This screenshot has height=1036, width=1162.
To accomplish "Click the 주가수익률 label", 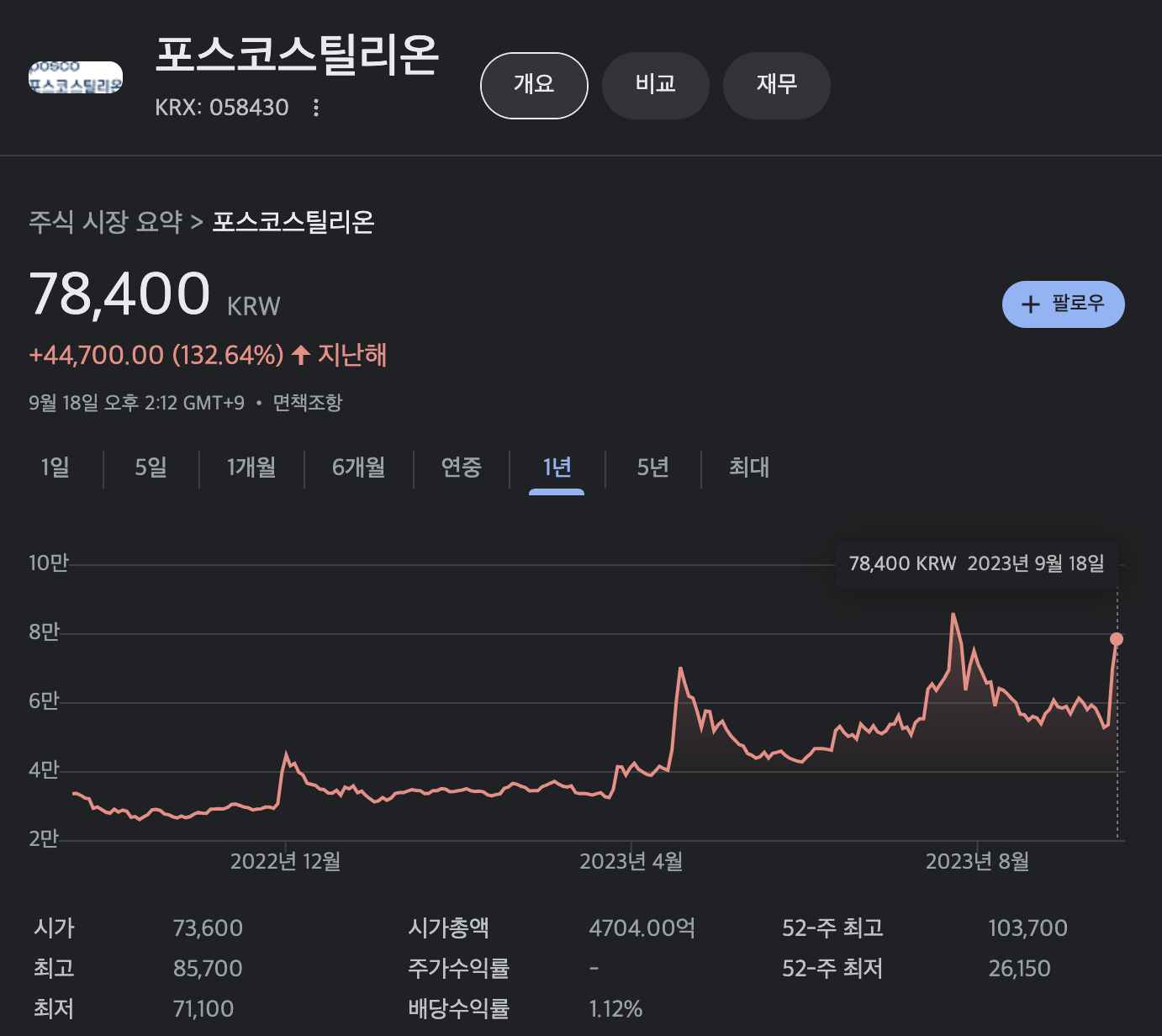I will tap(459, 969).
